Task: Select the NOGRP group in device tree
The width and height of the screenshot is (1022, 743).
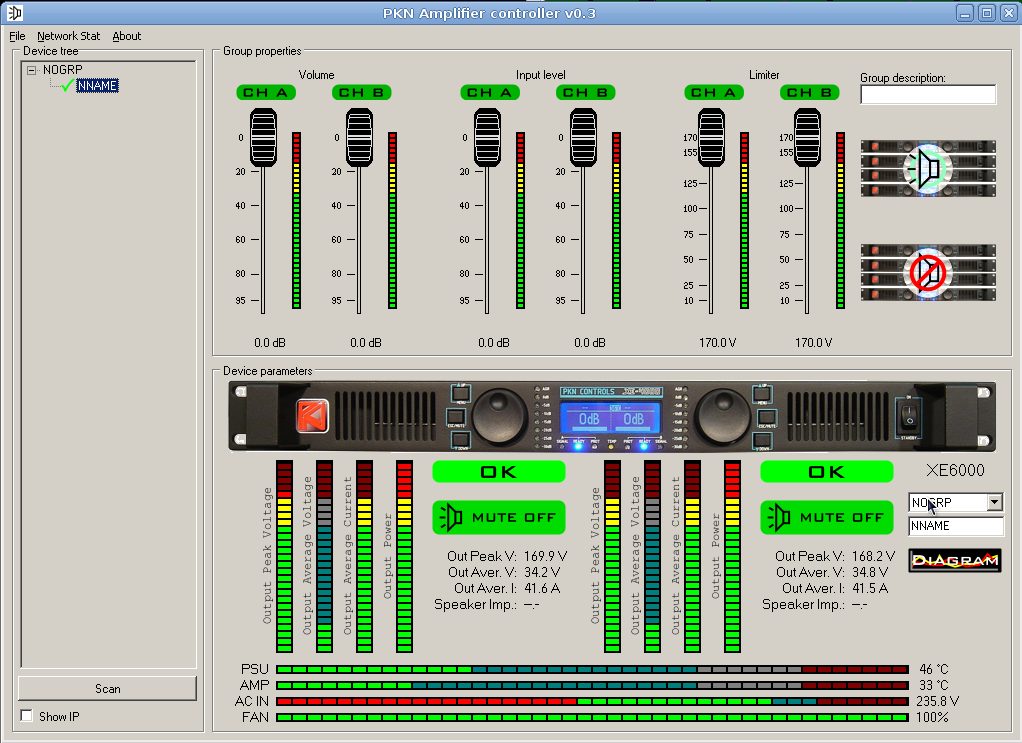Action: 63,69
